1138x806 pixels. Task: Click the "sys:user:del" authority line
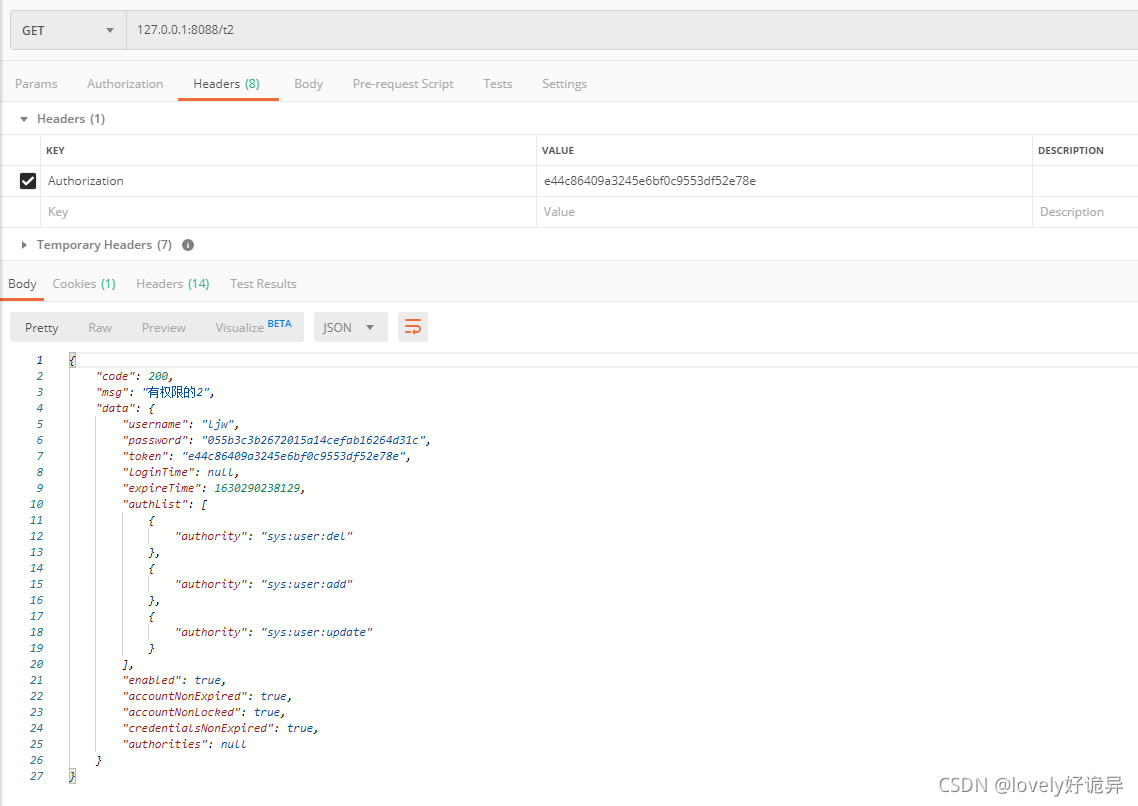[x=263, y=536]
